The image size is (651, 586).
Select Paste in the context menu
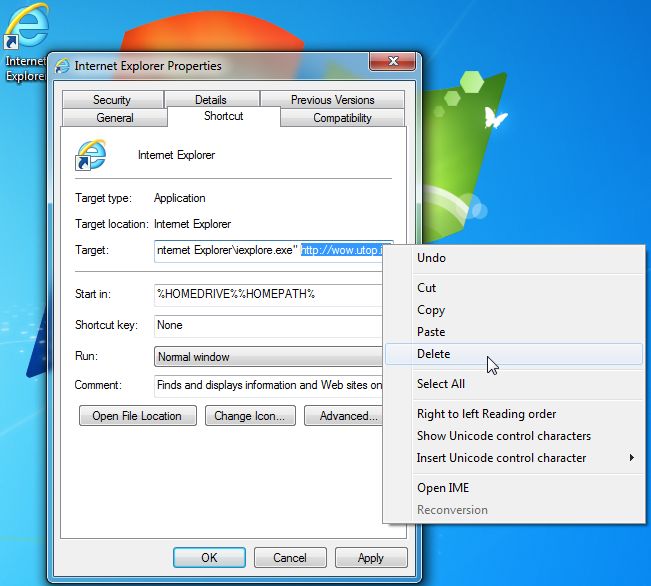click(514, 332)
